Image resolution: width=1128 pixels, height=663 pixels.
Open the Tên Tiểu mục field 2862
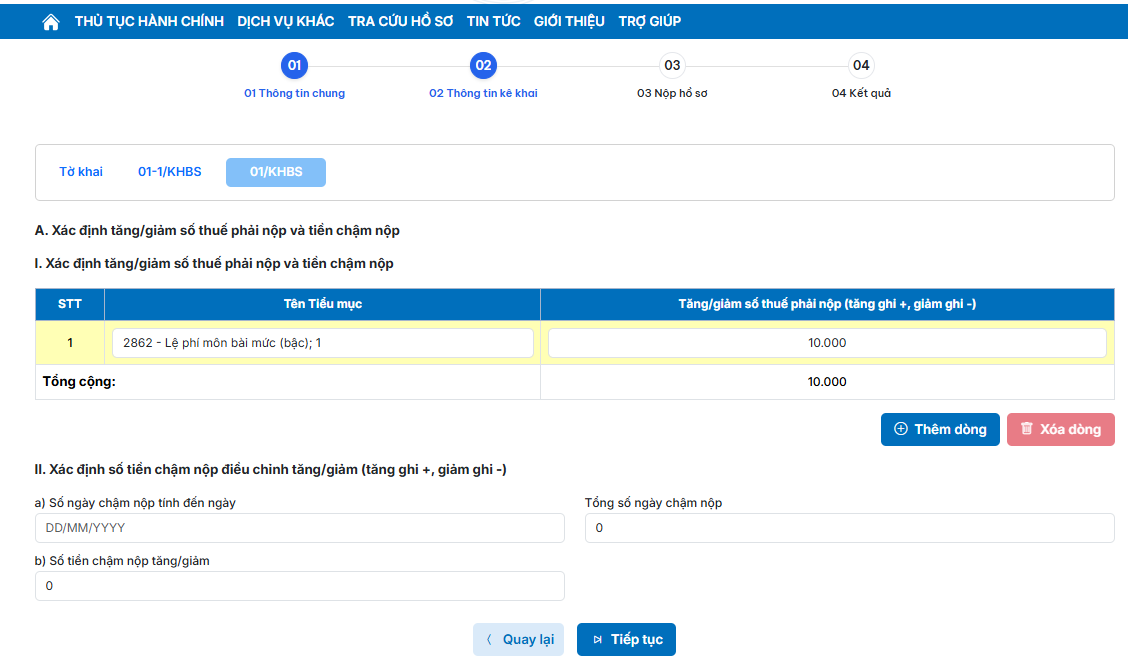322,343
